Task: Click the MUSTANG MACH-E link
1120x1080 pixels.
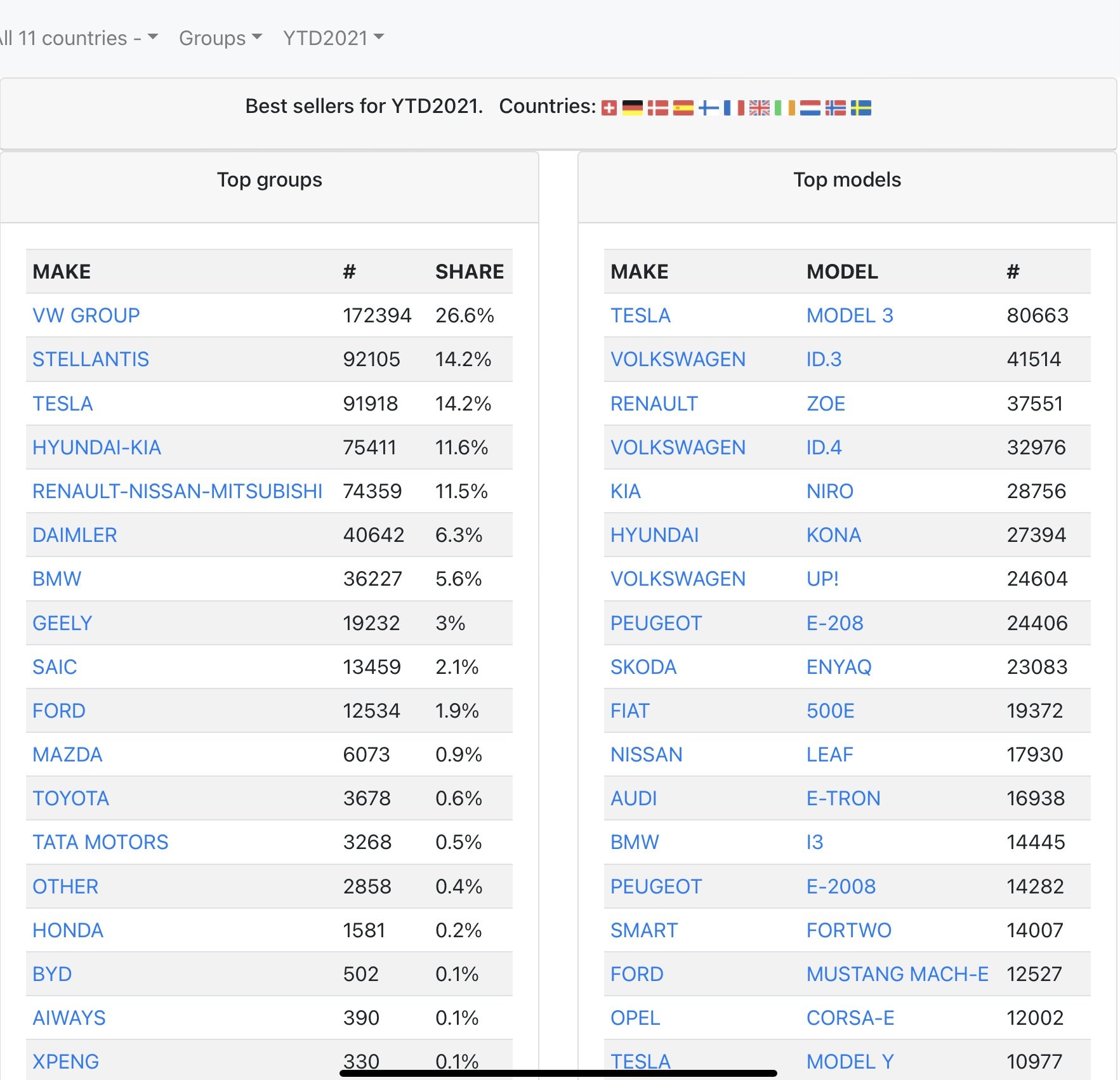Action: click(897, 974)
